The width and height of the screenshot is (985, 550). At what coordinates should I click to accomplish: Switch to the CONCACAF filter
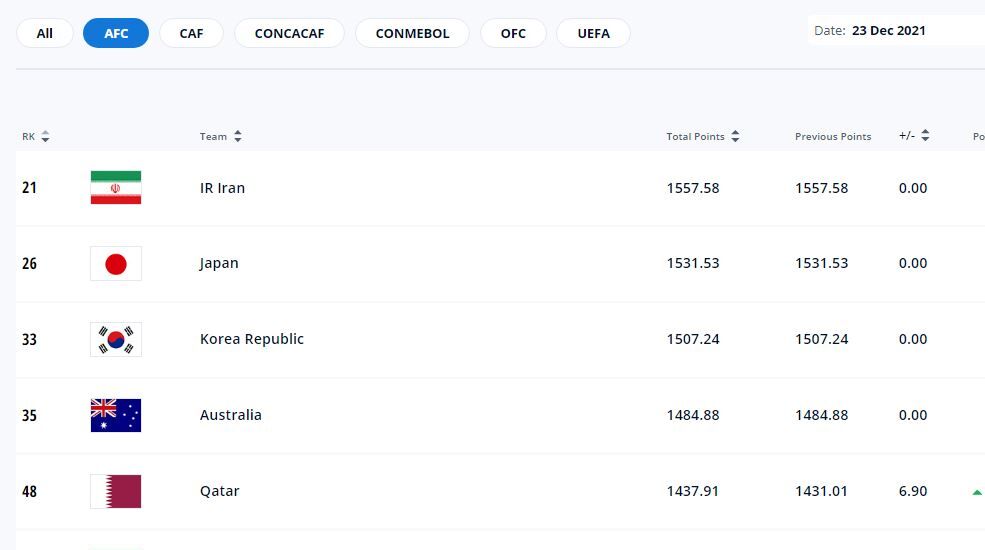click(x=289, y=33)
